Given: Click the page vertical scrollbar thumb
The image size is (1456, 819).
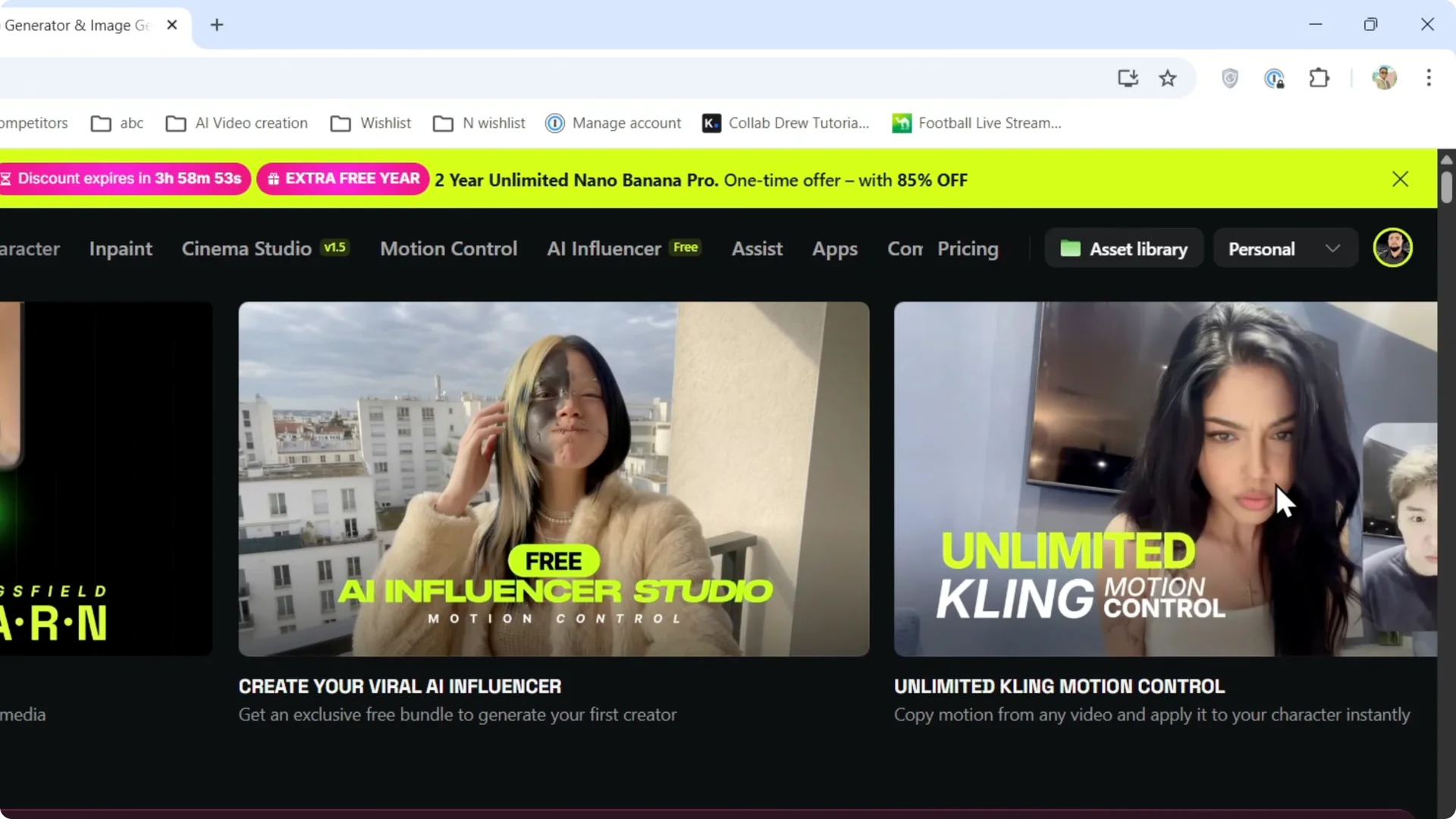Looking at the screenshot, I should tap(1446, 187).
